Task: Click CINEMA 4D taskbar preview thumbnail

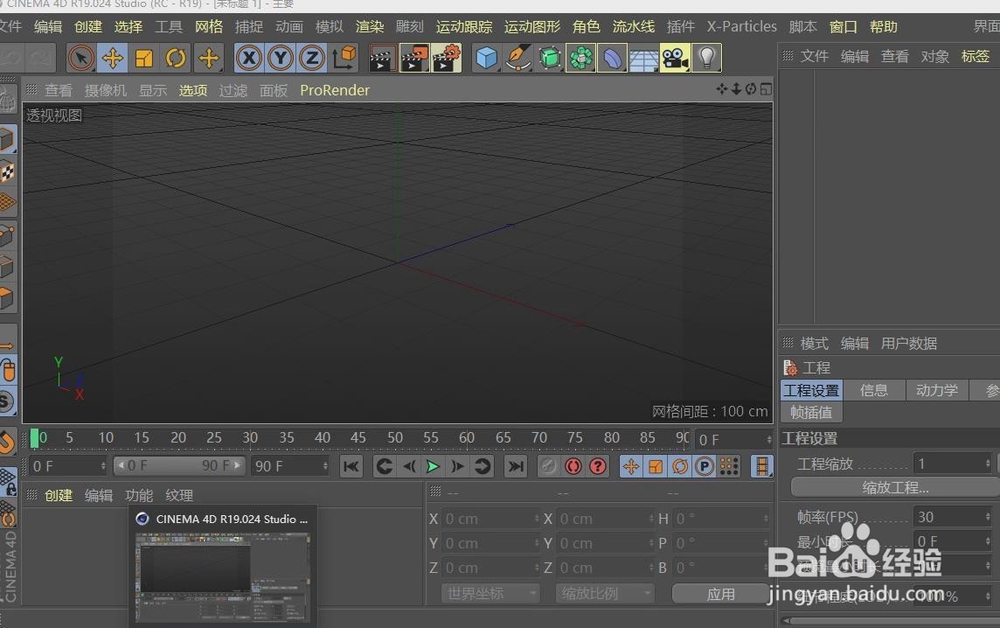Action: click(x=223, y=578)
